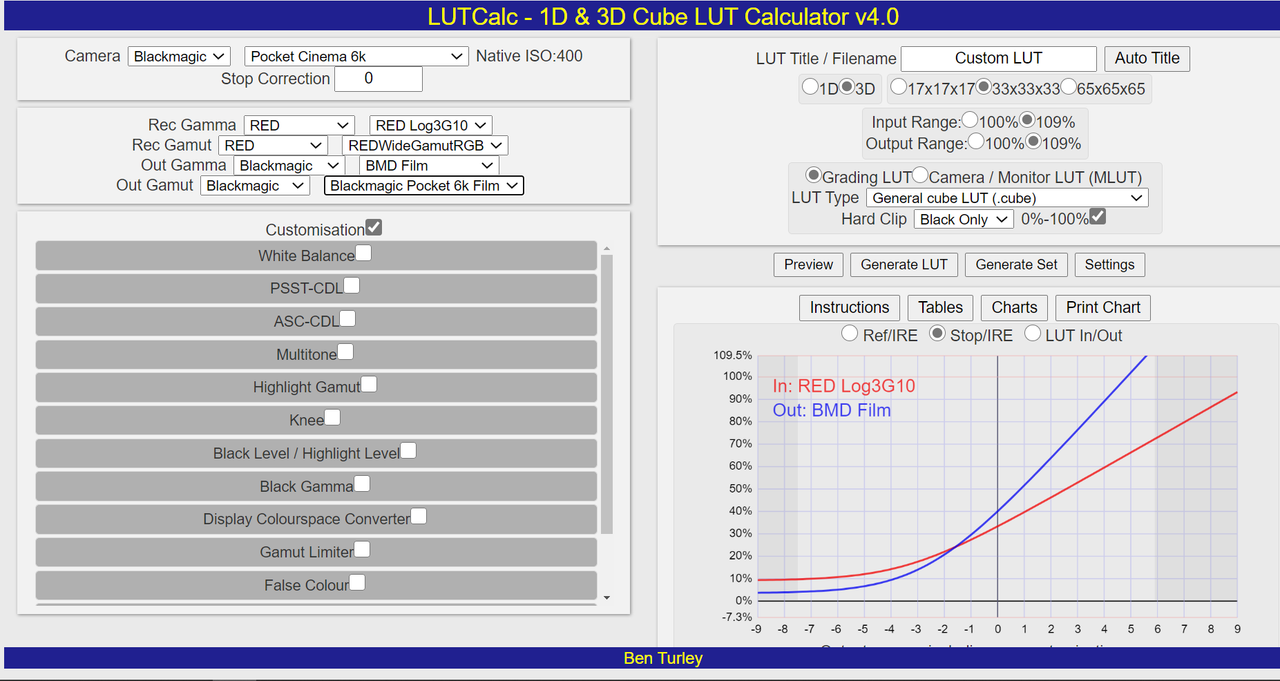The width and height of the screenshot is (1280, 681).
Task: Click the Stop Correction input field
Action: (x=378, y=79)
